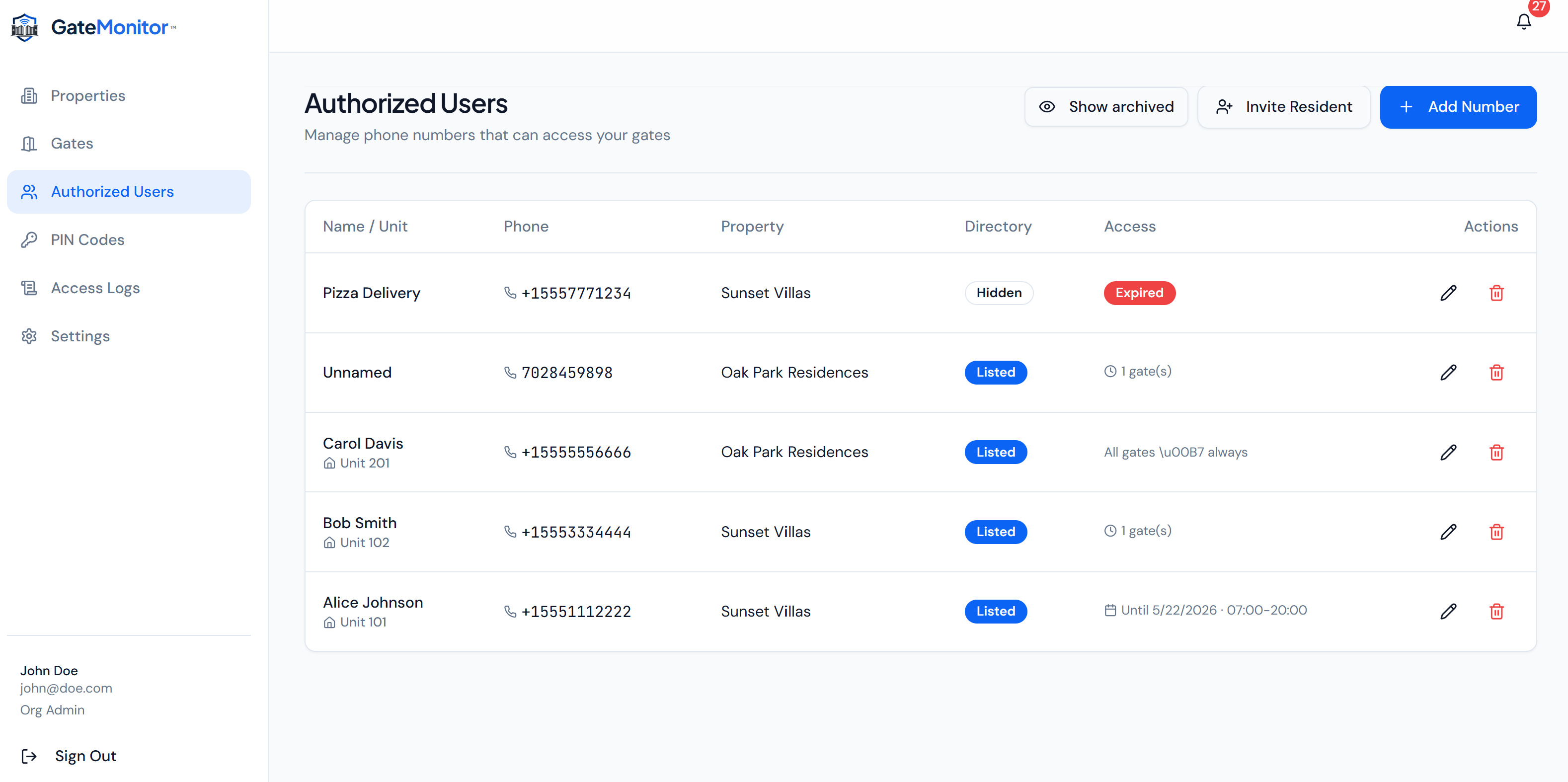Click the sign out arrow icon
The height and width of the screenshot is (782, 1568).
tap(29, 756)
